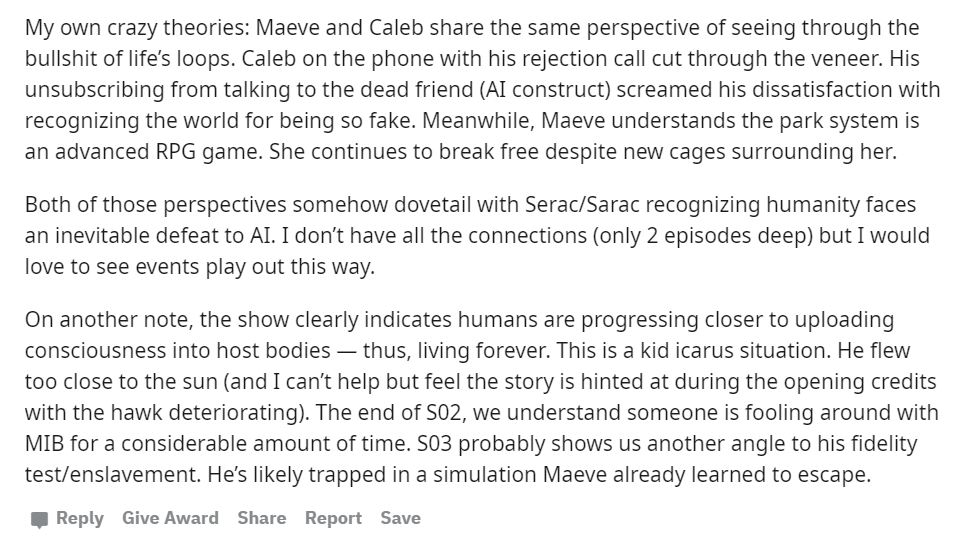Share this comment
This screenshot has width=967, height=559.
261,518
